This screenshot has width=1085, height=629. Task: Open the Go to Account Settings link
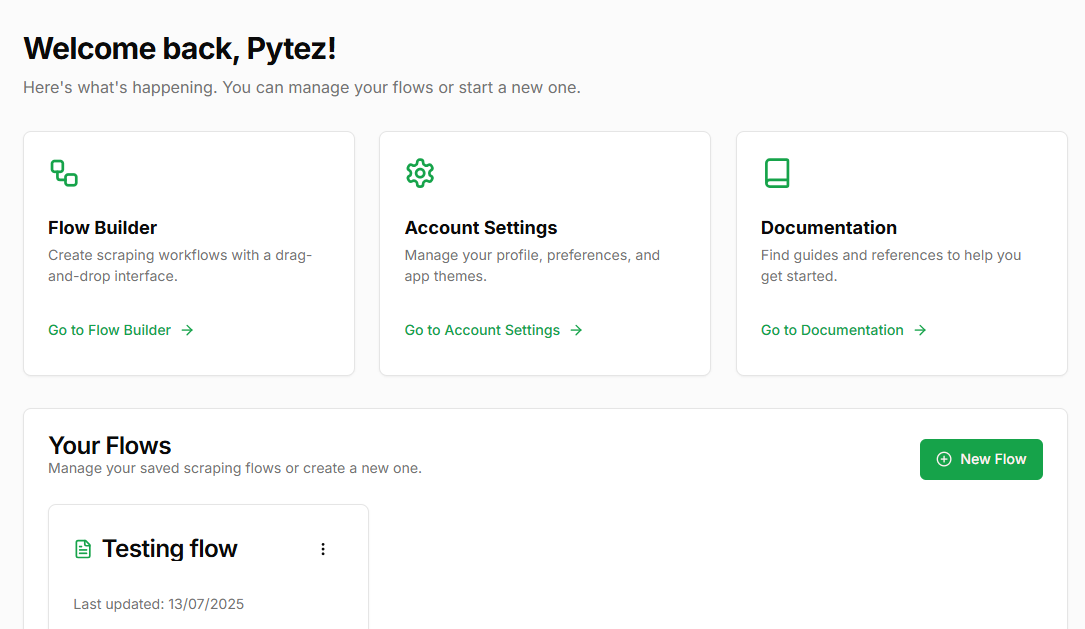pyautogui.click(x=493, y=330)
